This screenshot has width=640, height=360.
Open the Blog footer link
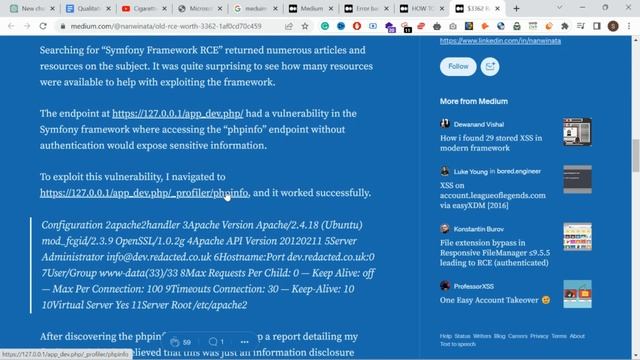[499, 336]
